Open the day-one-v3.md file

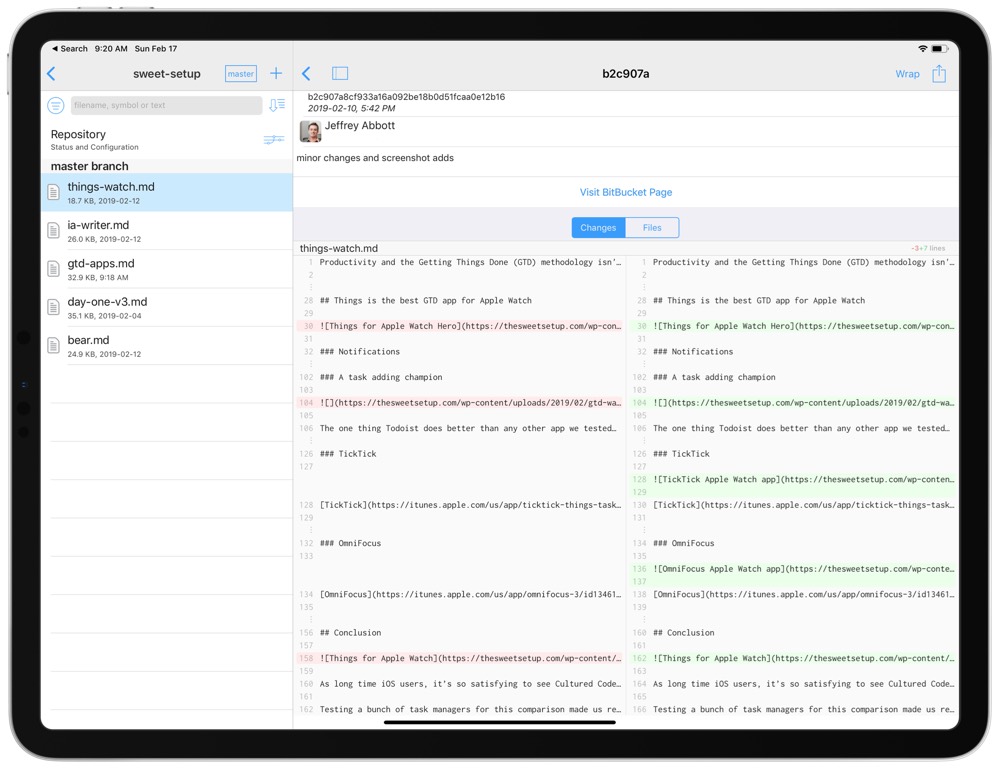click(x=167, y=307)
